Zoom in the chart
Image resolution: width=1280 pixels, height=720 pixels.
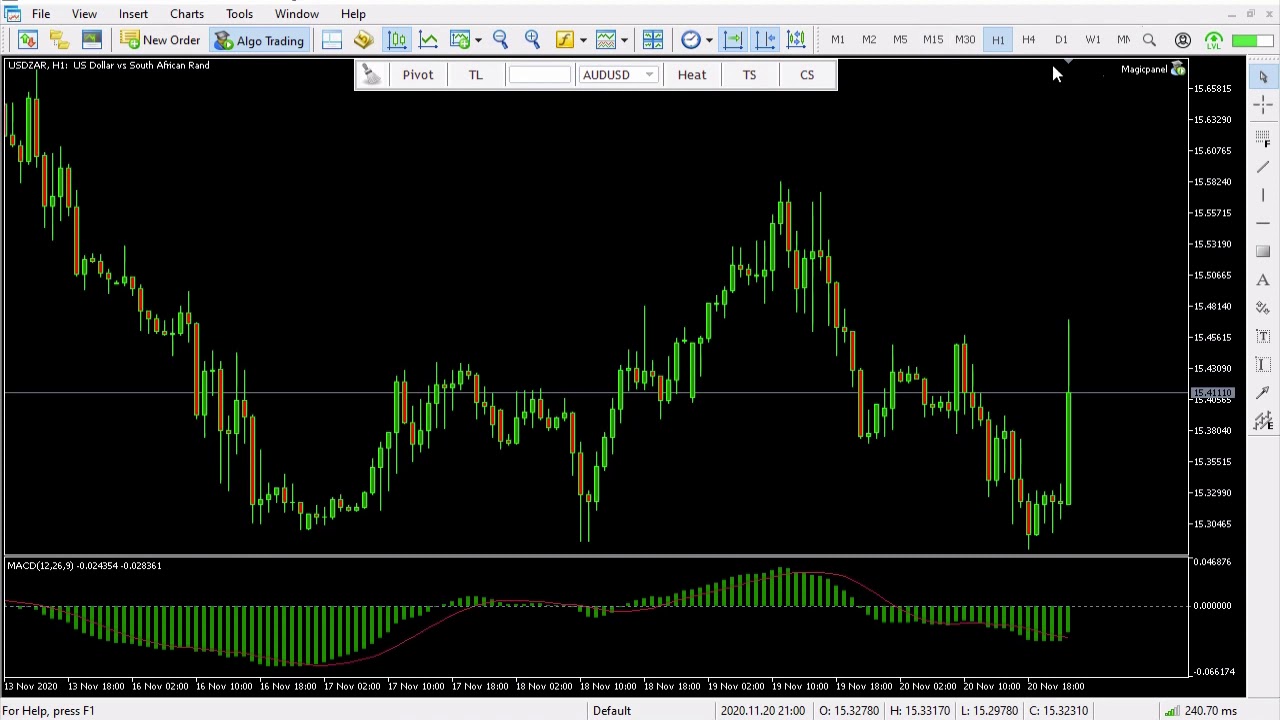pyautogui.click(x=532, y=40)
